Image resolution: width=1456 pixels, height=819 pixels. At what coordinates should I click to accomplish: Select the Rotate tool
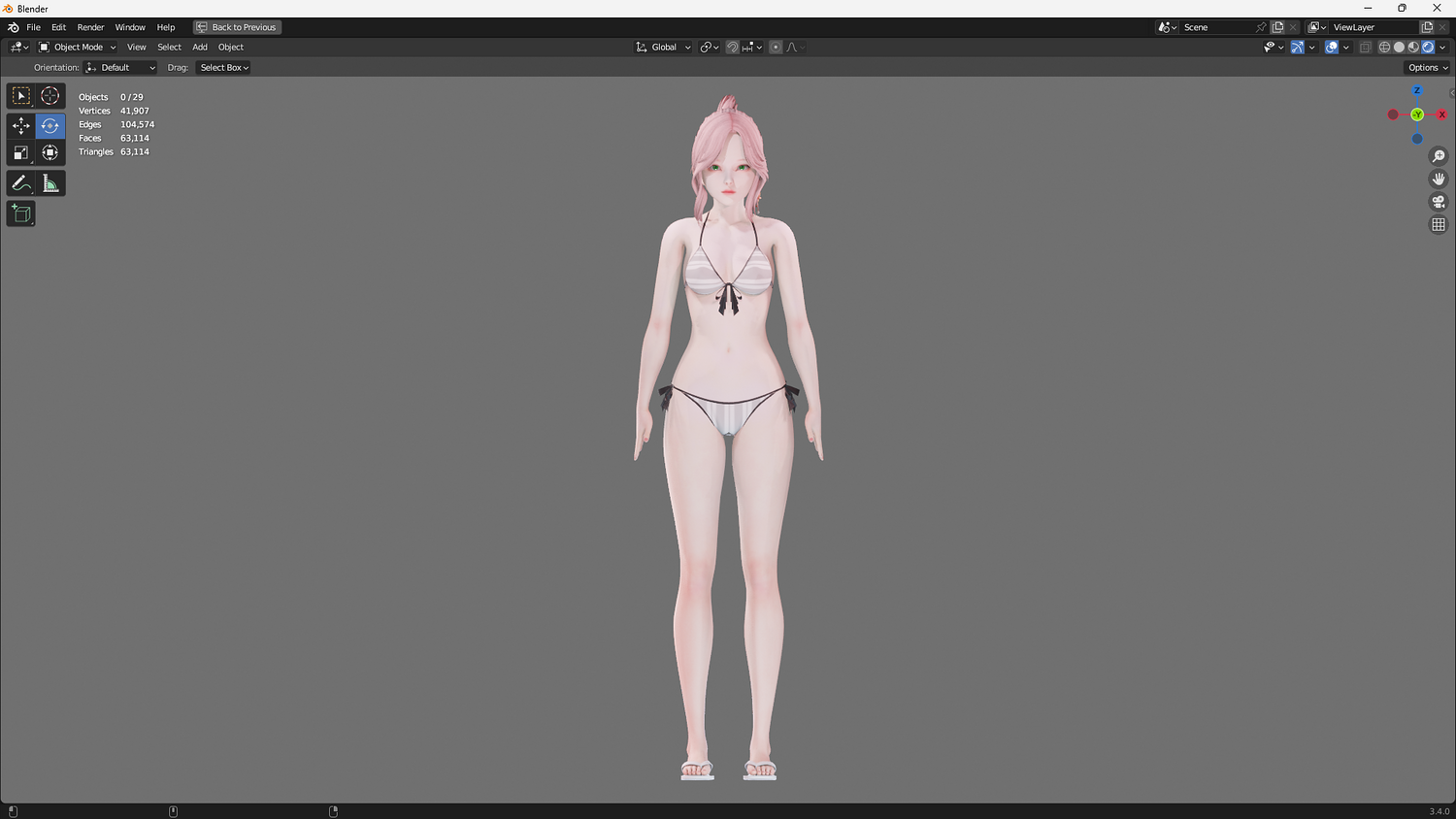(50, 126)
